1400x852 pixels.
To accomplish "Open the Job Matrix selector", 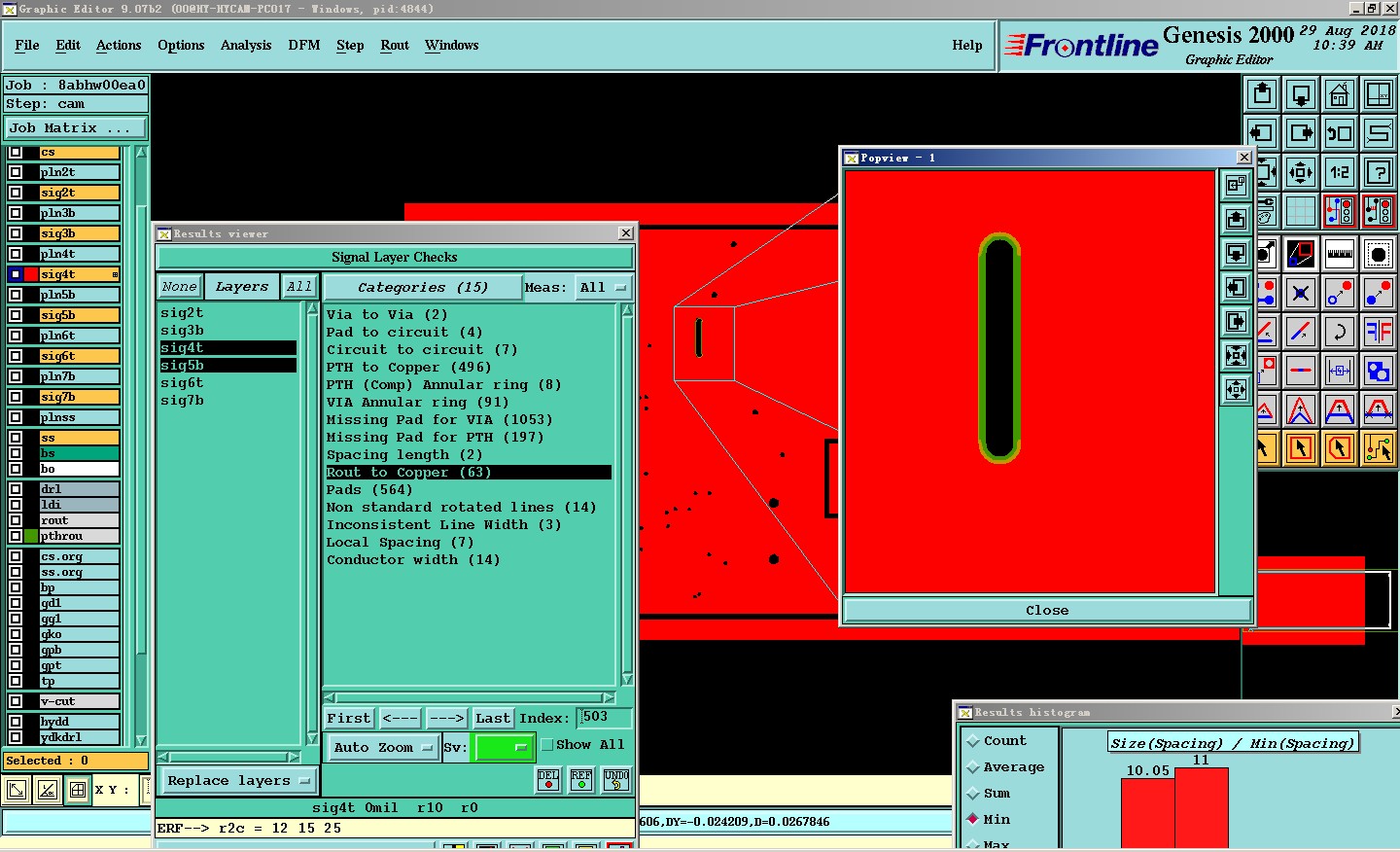I will coord(76,128).
